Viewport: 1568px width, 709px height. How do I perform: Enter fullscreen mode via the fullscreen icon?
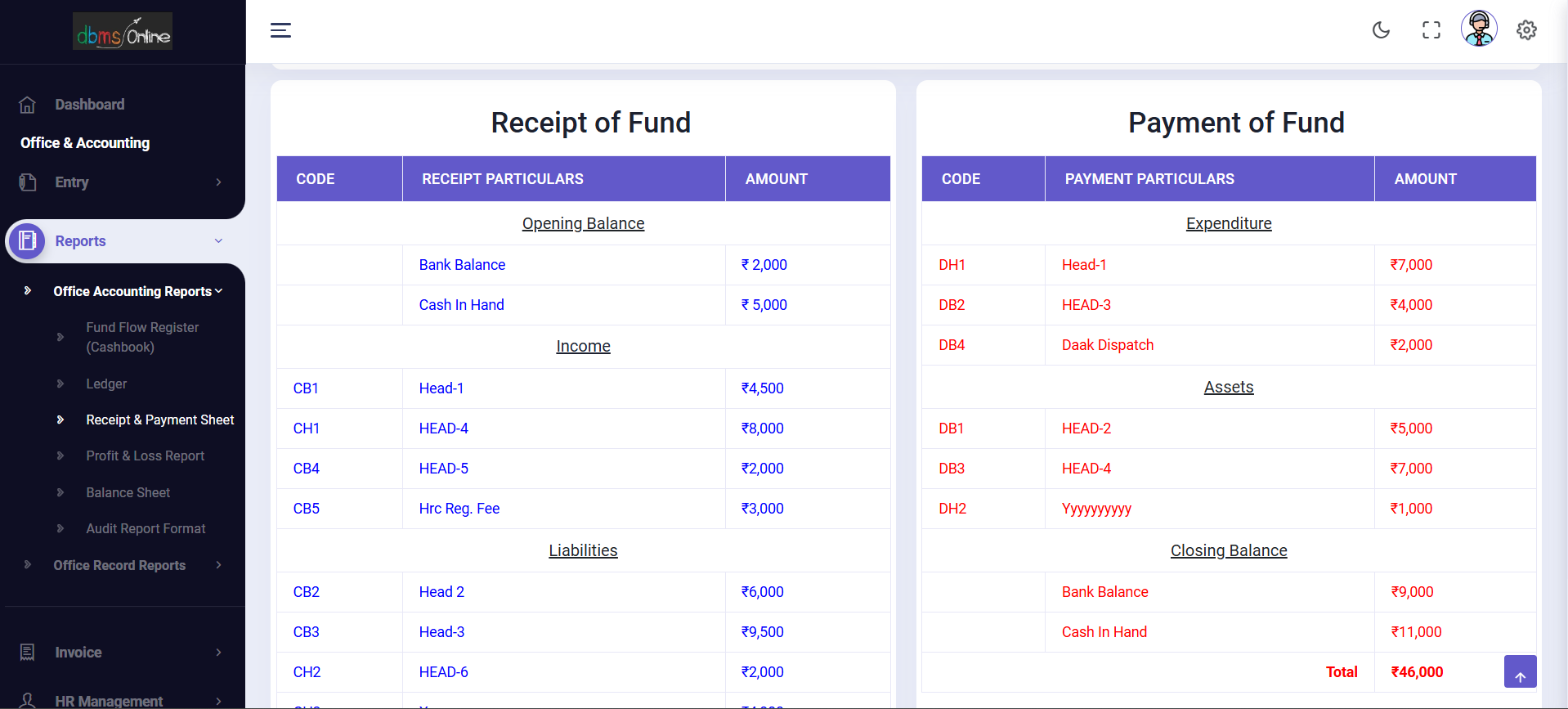click(x=1431, y=30)
